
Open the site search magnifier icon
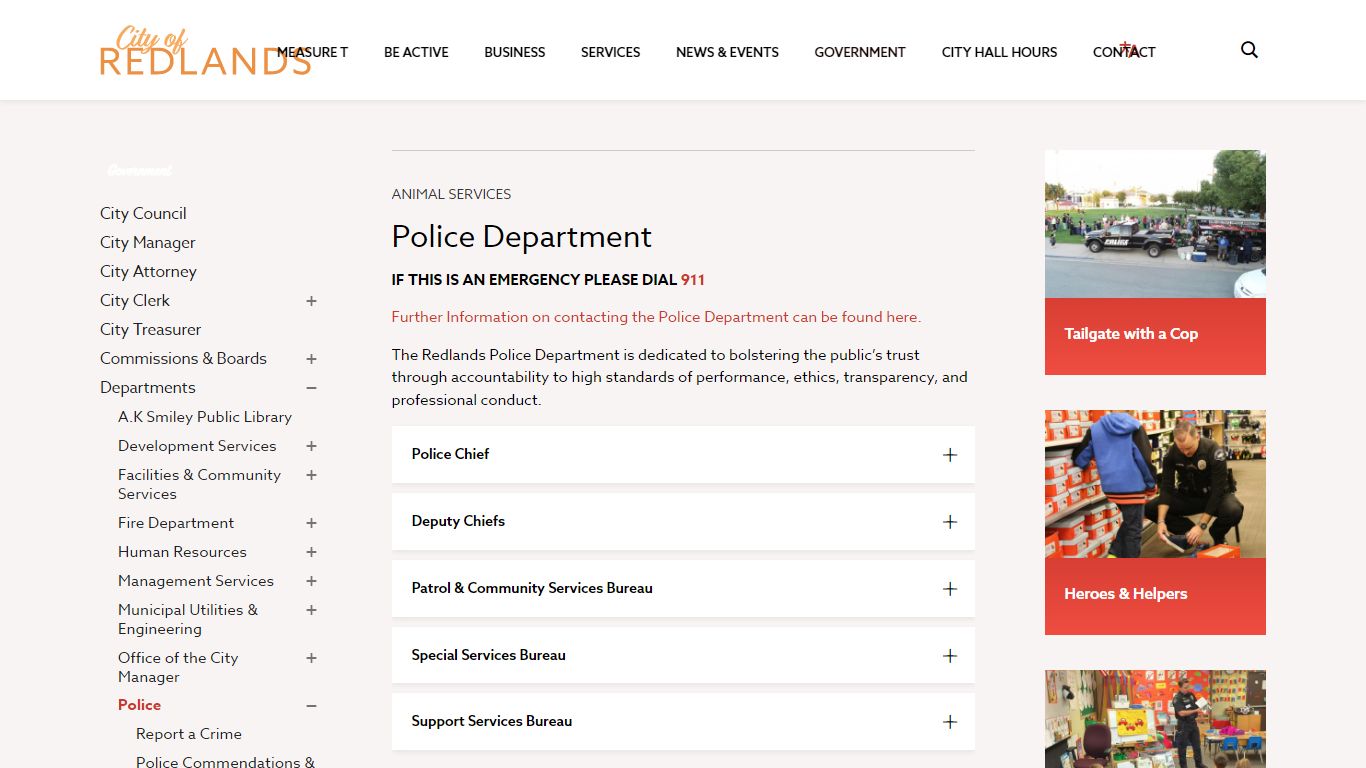[1249, 50]
